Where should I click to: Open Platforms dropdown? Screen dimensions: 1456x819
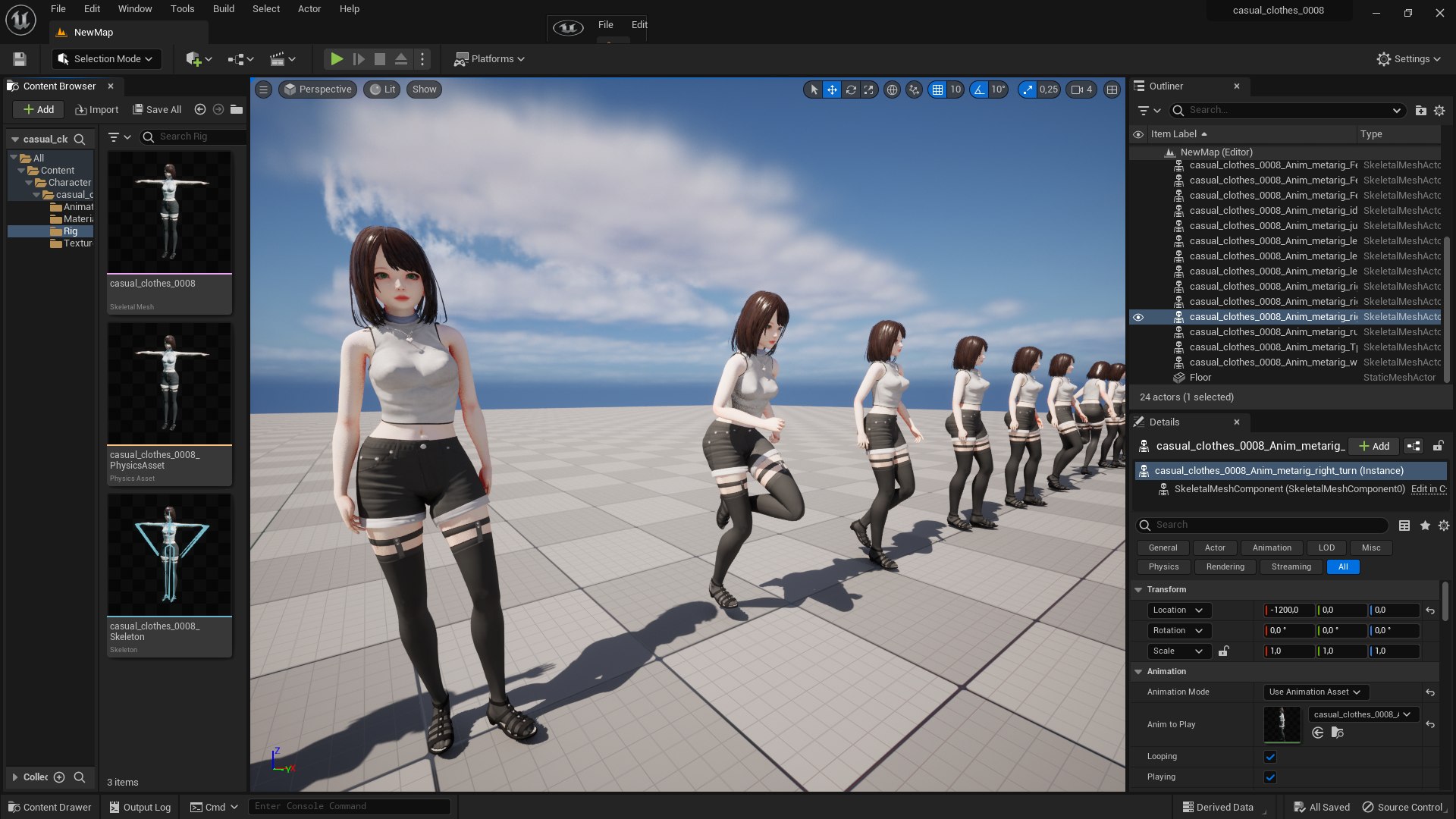[489, 59]
